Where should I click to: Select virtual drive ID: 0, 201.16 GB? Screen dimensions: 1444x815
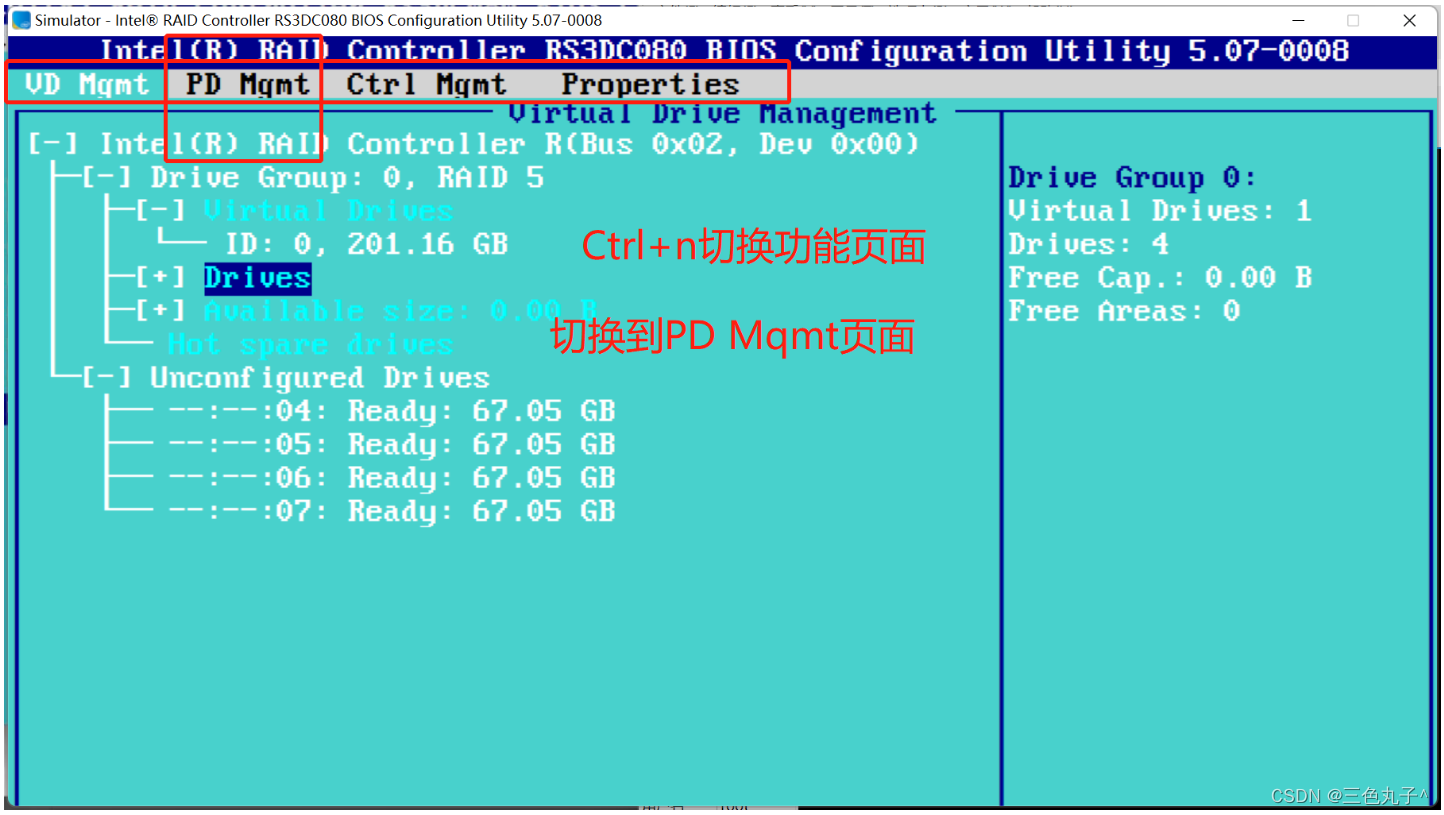(366, 244)
